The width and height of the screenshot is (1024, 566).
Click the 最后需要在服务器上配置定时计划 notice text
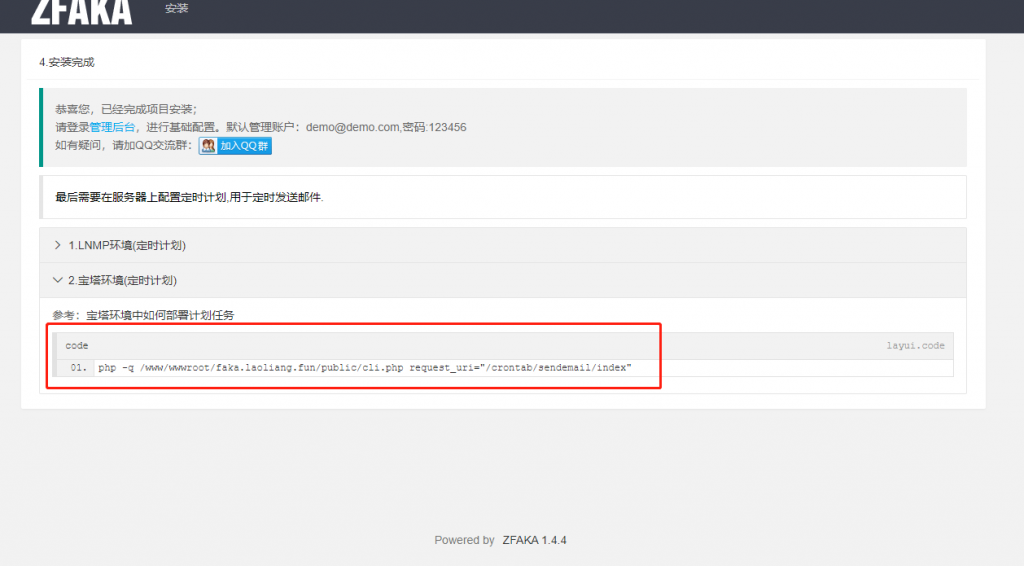tap(189, 198)
